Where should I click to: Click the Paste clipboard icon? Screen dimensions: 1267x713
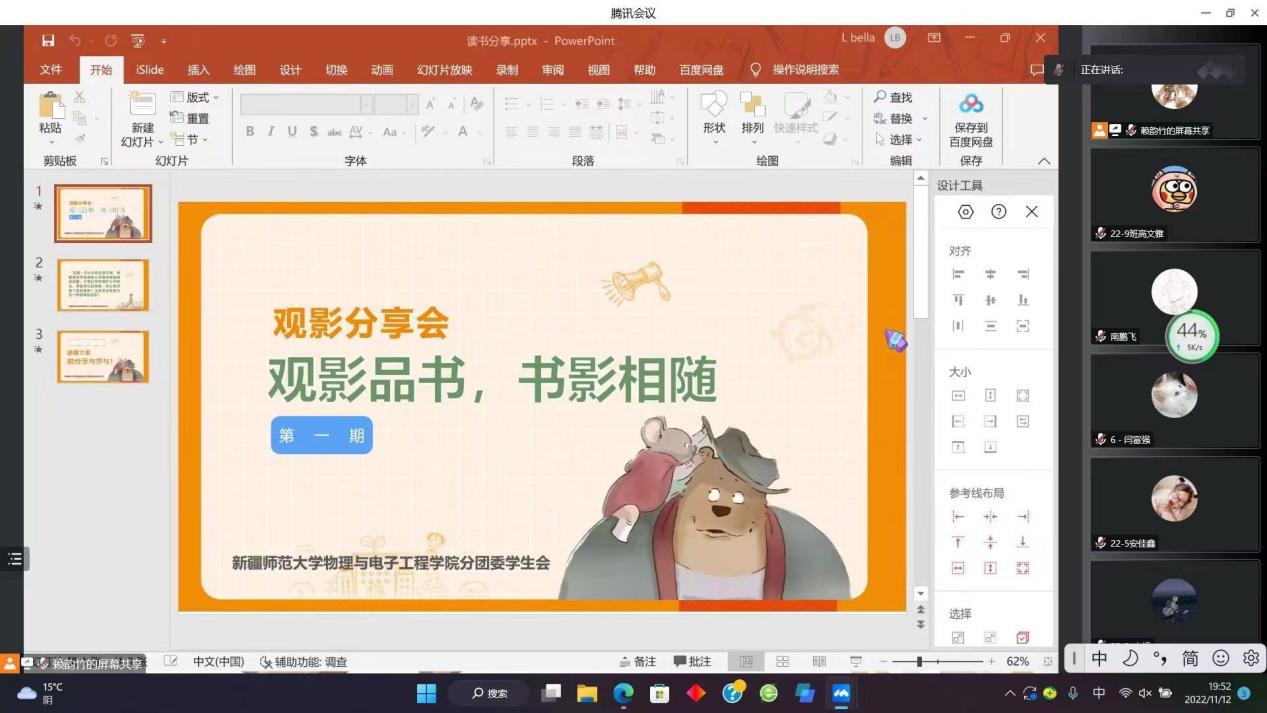pos(50,107)
